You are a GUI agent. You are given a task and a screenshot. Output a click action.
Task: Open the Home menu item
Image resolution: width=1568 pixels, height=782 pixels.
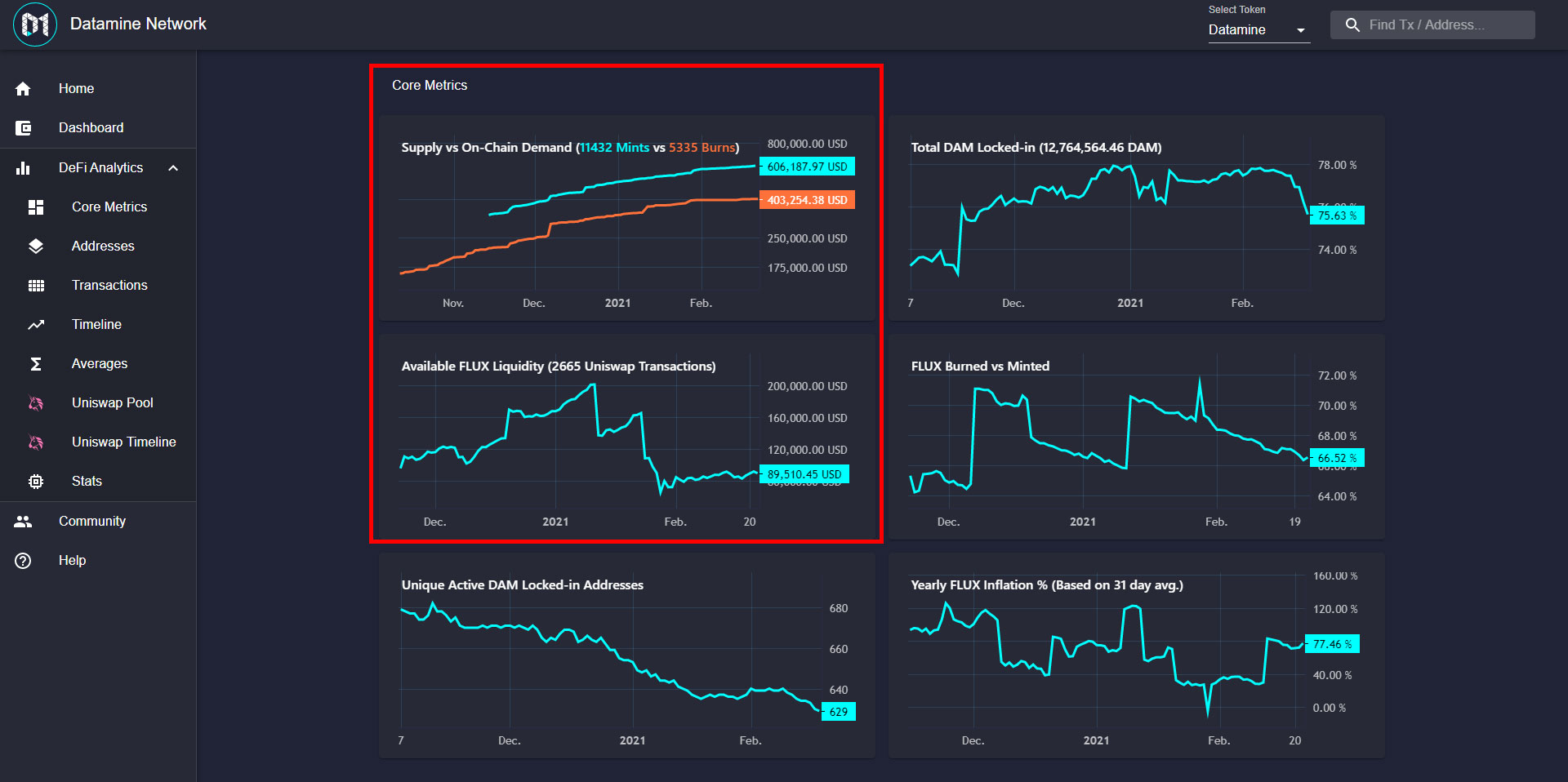(98, 88)
